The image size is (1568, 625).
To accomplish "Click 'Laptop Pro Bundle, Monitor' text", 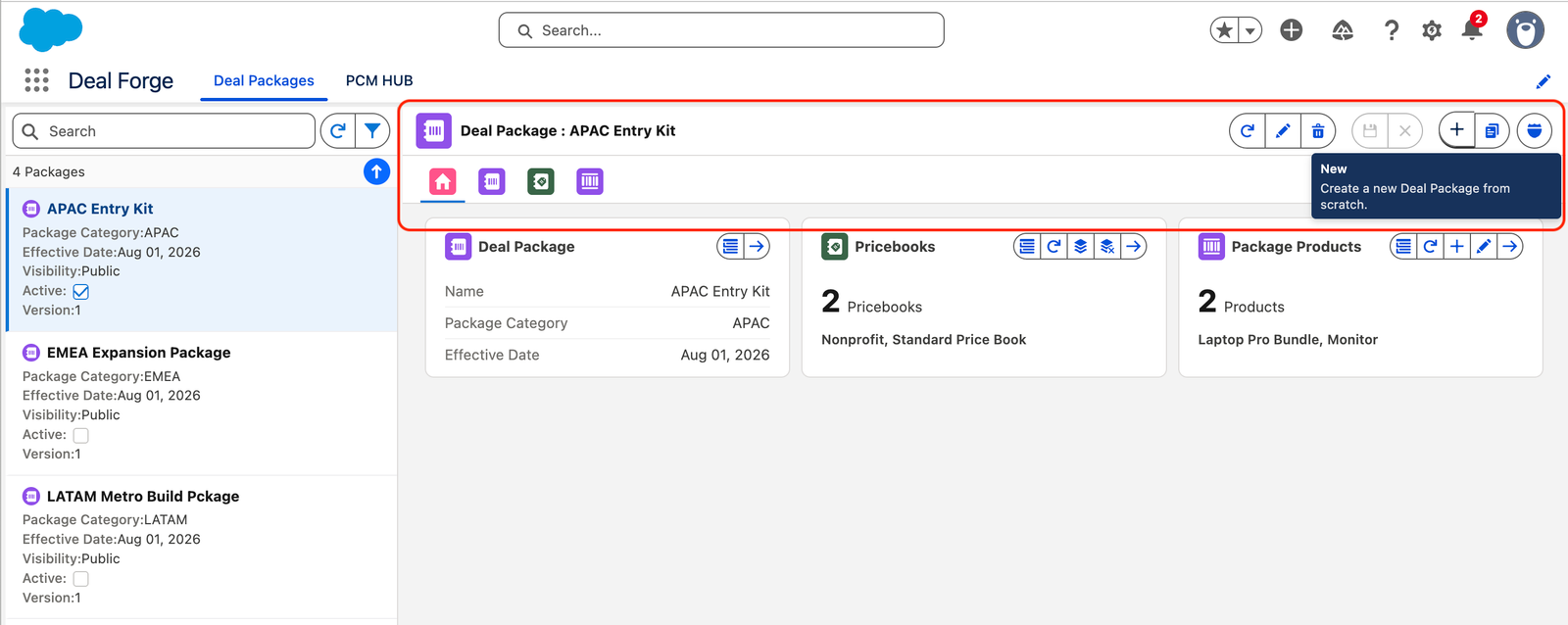I will point(1288,340).
